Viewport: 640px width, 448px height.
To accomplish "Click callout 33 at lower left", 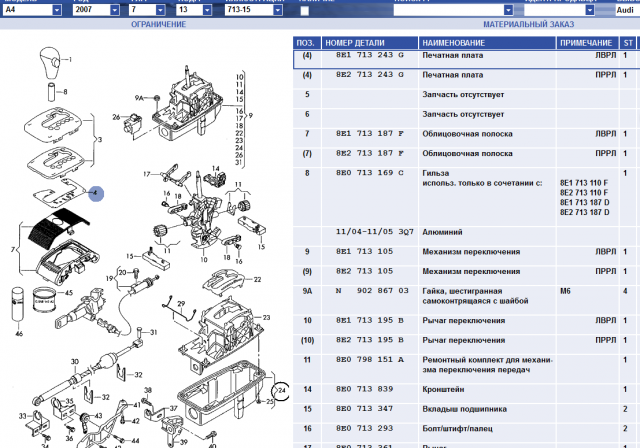I will pos(23,416).
